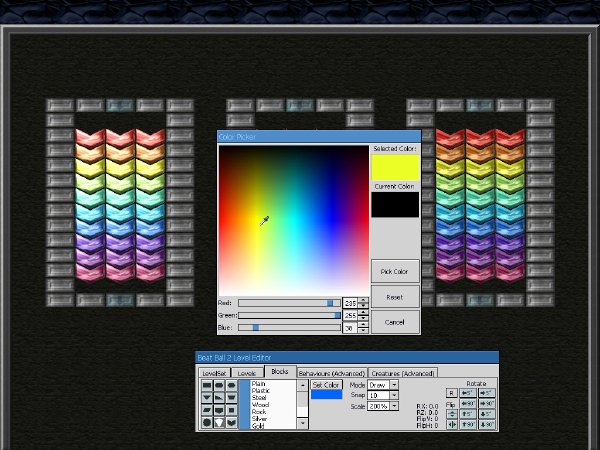Image resolution: width=600 pixels, height=450 pixels.
Task: Rotate up by 5 degrees
Action: [x=468, y=414]
